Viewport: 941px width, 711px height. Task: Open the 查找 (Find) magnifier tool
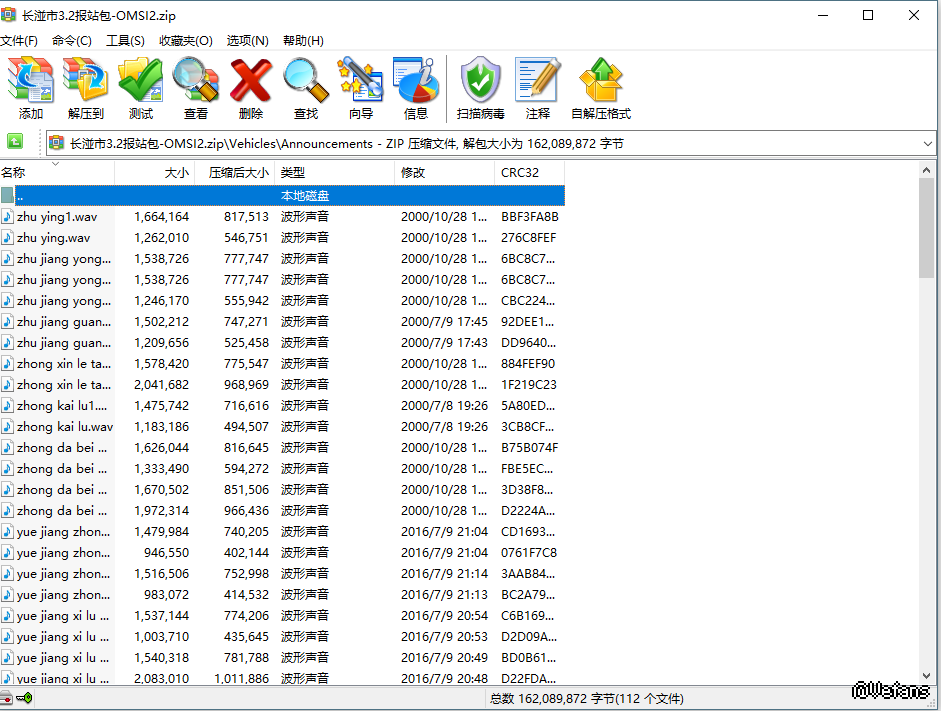pos(305,88)
